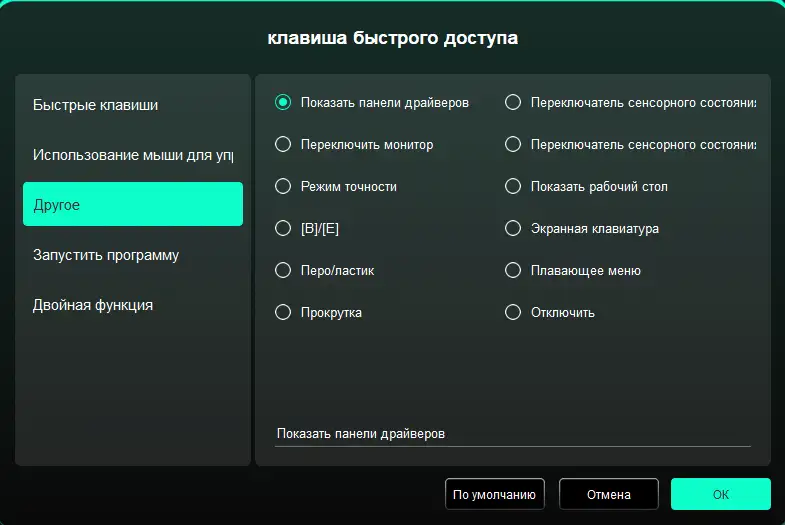785x525 pixels.
Task: Enable Режим точности radio button
Action: tap(283, 186)
